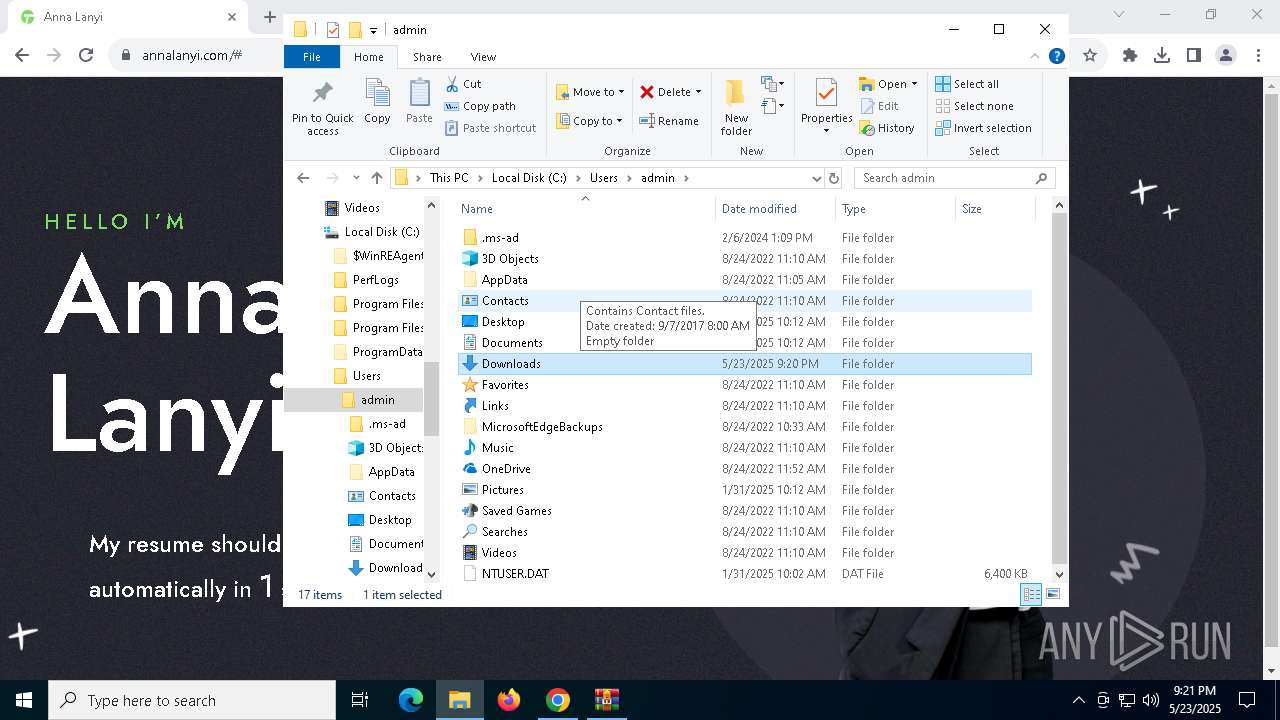Bookmark this page star icon in Chrome
The image size is (1280, 720).
point(1090,55)
